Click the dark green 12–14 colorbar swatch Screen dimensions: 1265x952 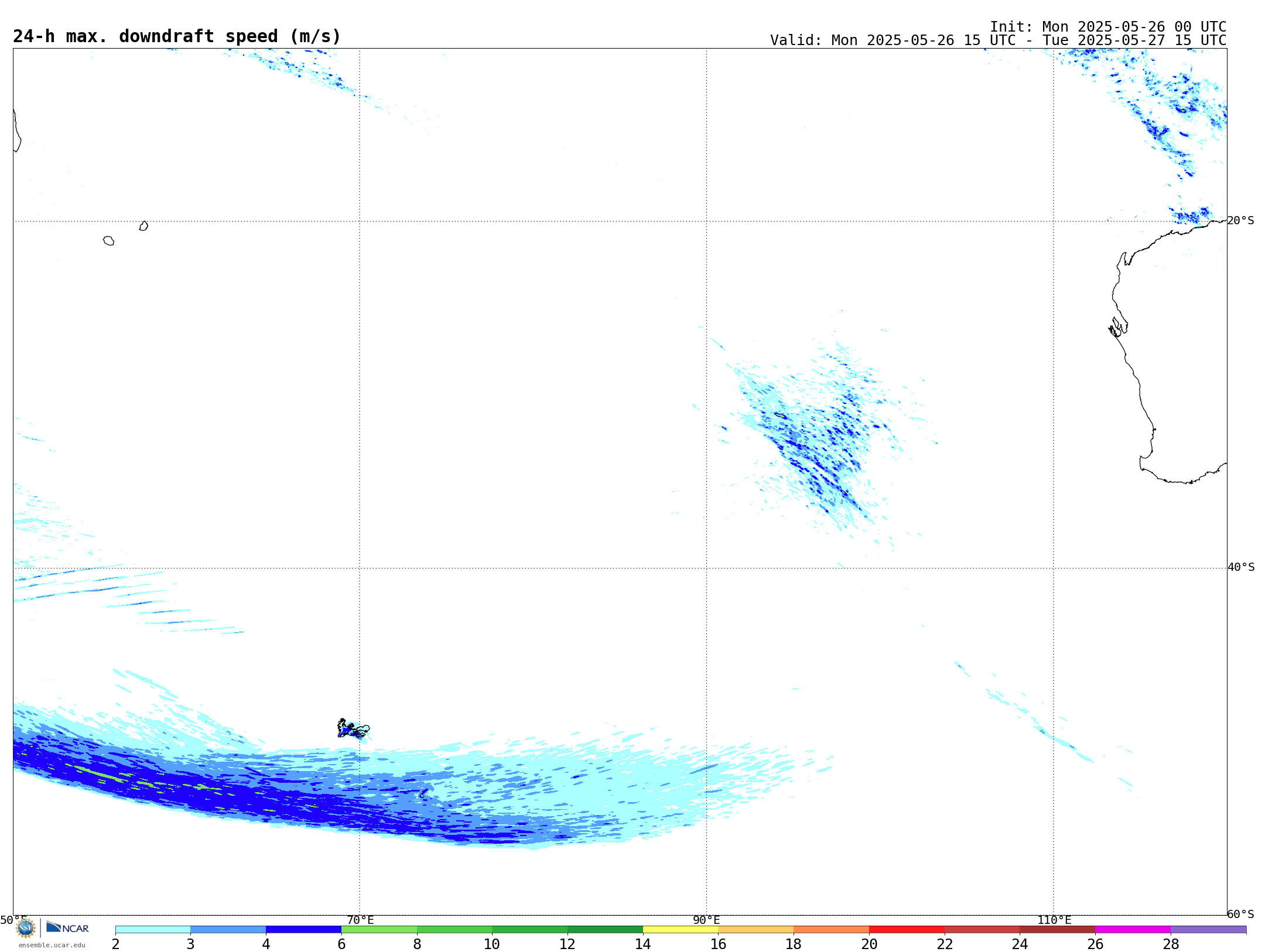tap(606, 930)
